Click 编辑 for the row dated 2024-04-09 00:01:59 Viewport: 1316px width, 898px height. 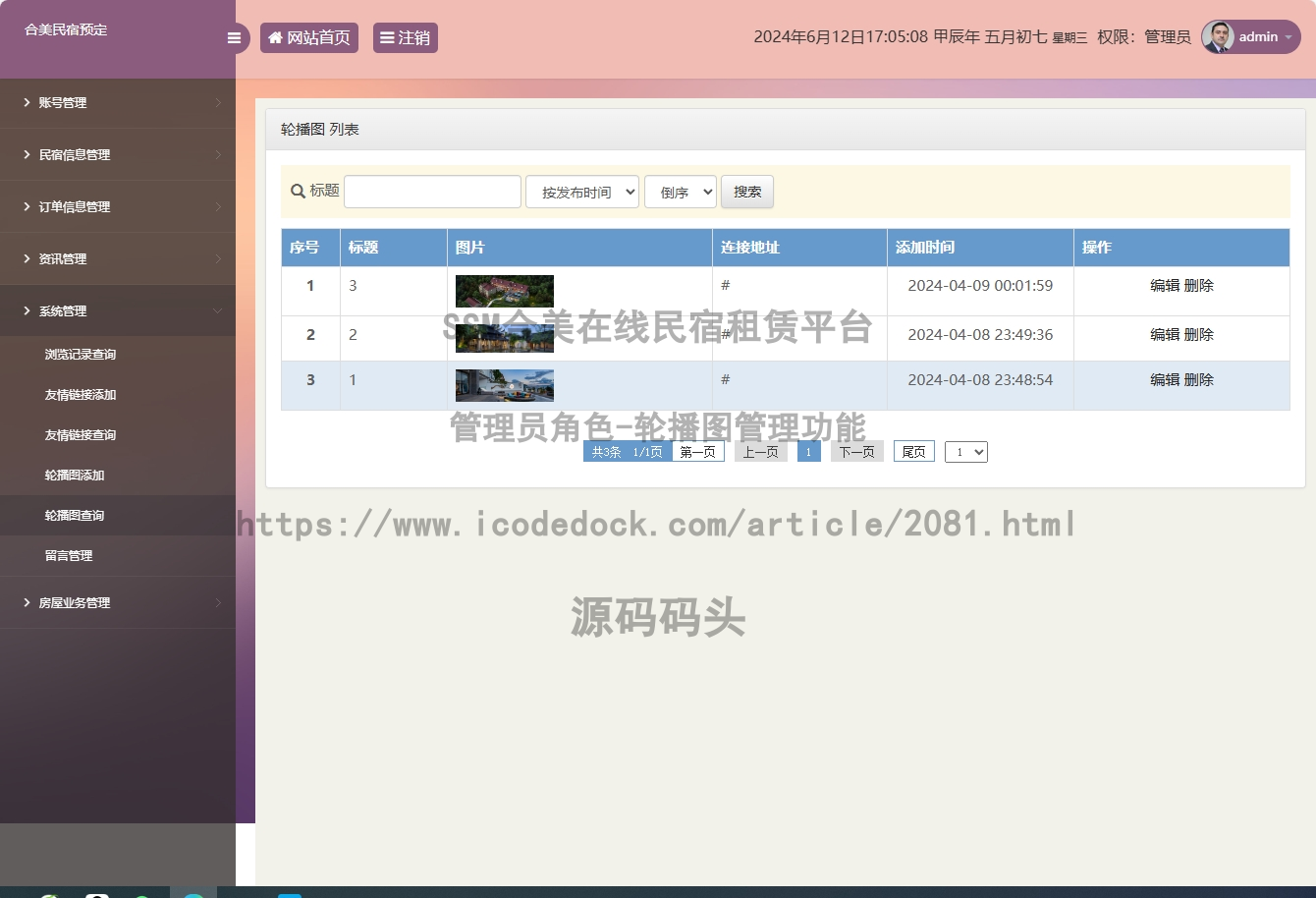(1165, 286)
